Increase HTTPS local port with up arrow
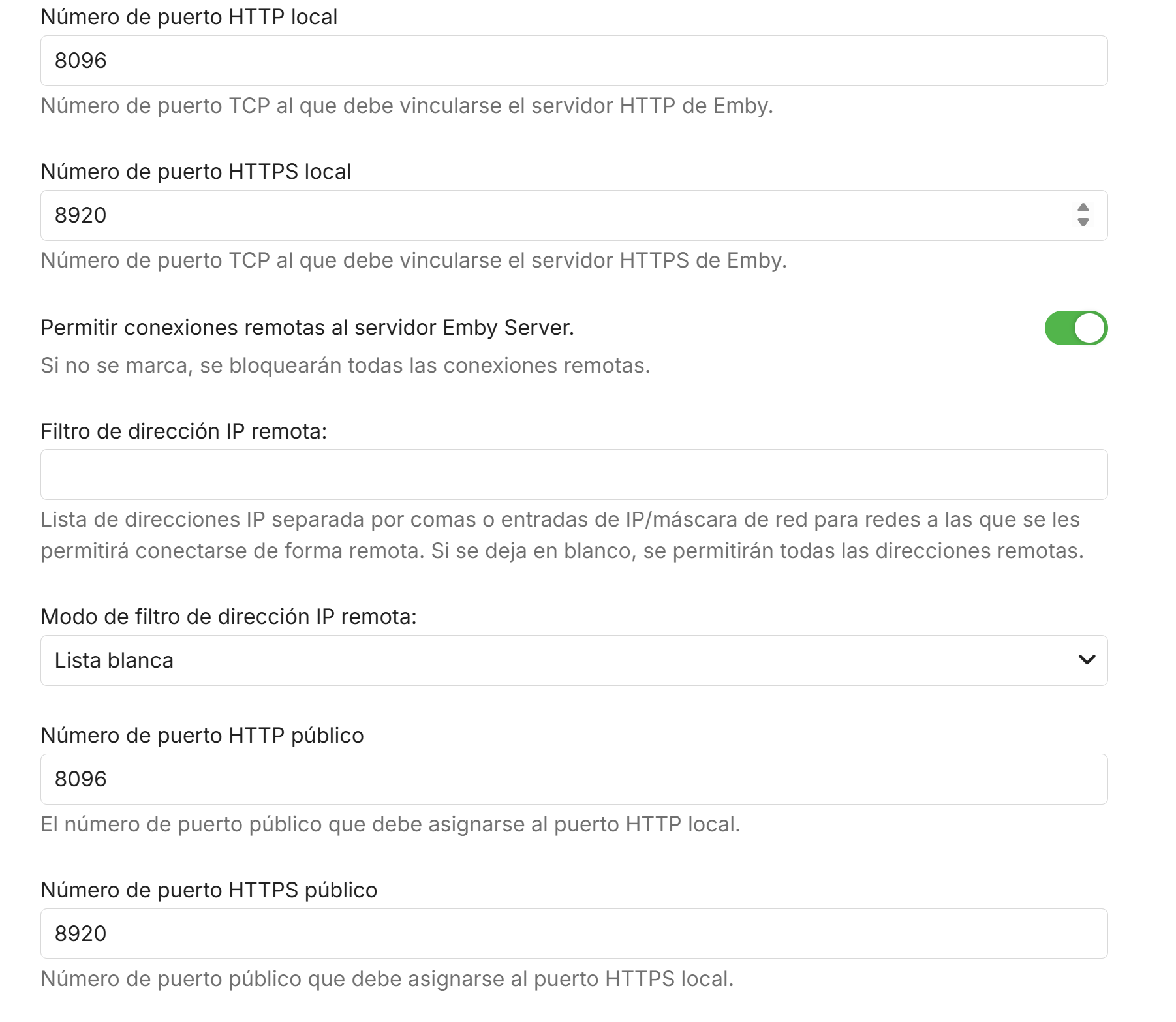1176x1022 pixels. (x=1083, y=208)
